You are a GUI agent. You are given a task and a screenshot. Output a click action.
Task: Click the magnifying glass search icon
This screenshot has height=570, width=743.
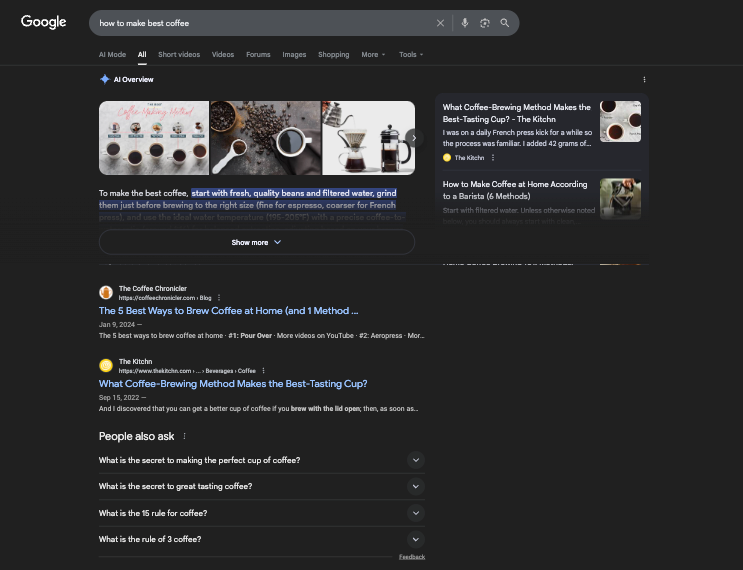coord(505,23)
